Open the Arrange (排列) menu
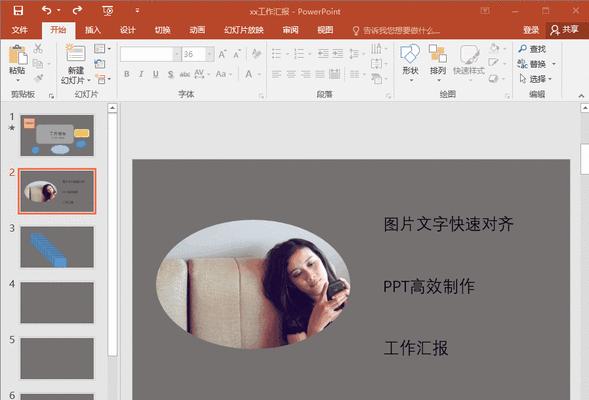This screenshot has width=589, height=400. pos(438,62)
